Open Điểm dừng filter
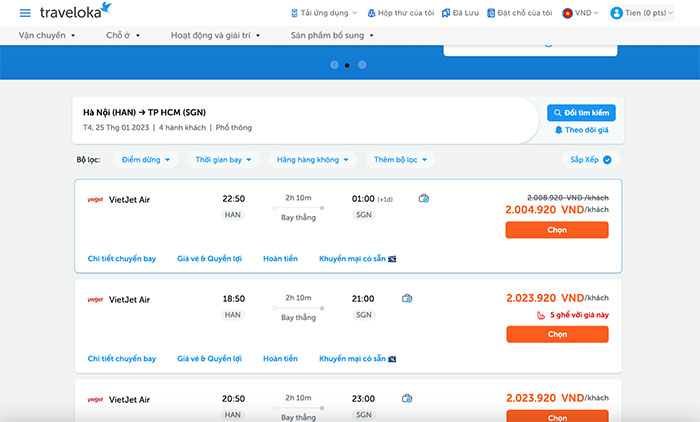 (146, 159)
